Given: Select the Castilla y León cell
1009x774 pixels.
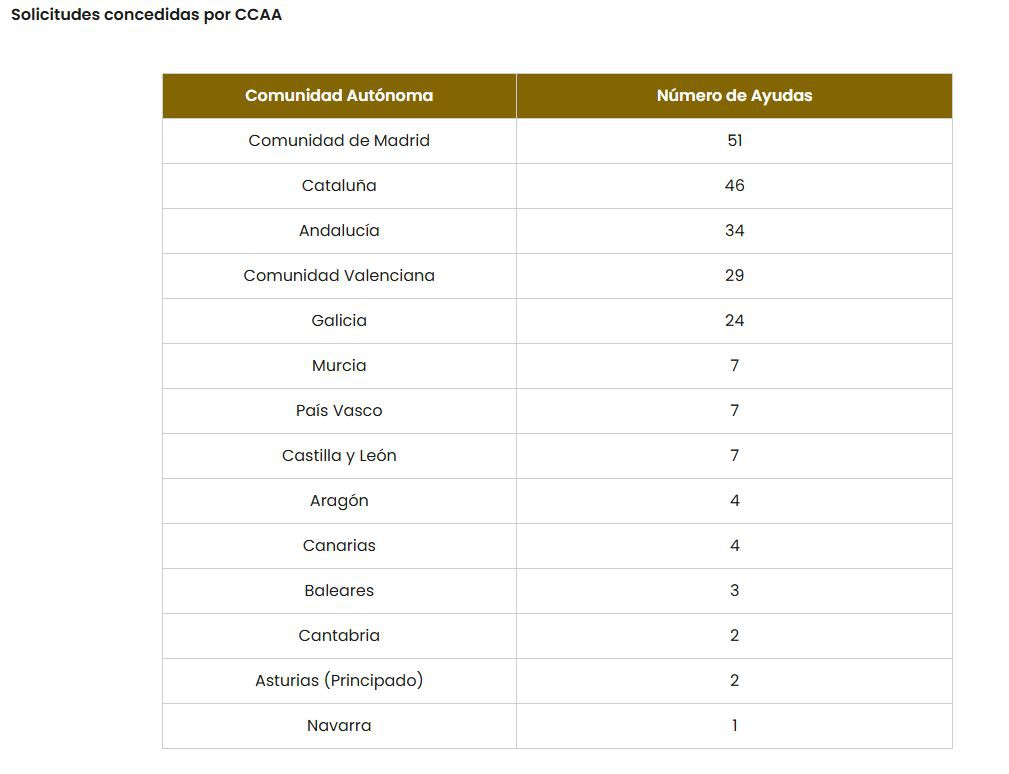Looking at the screenshot, I should tap(339, 456).
